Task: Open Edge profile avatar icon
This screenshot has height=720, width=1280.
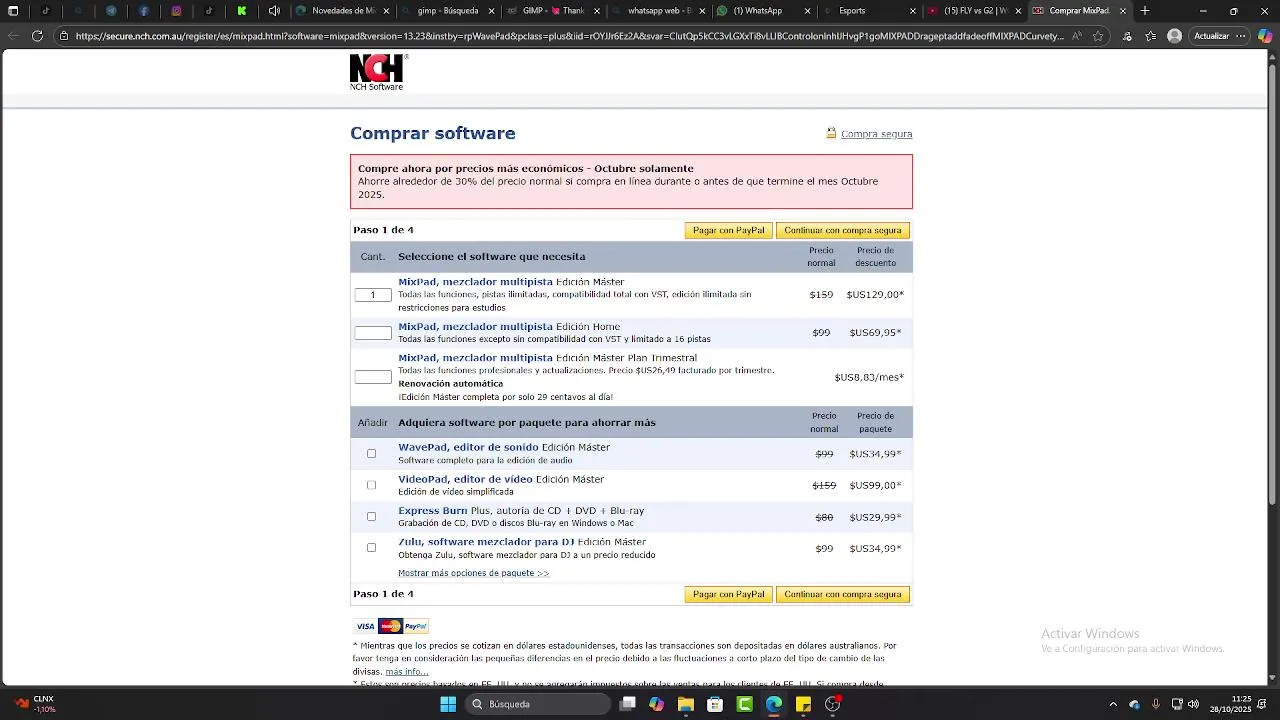Action: coord(1174,36)
